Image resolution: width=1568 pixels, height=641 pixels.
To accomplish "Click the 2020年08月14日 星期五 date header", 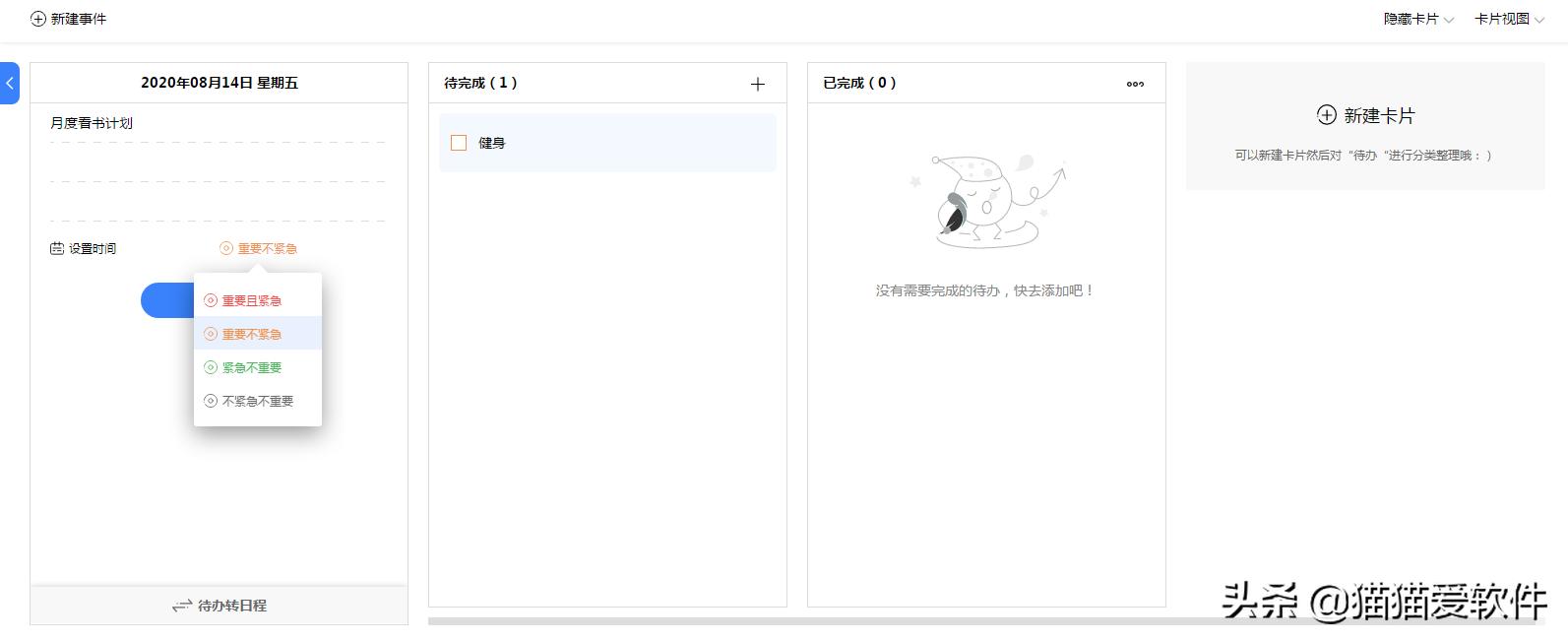I will (219, 83).
